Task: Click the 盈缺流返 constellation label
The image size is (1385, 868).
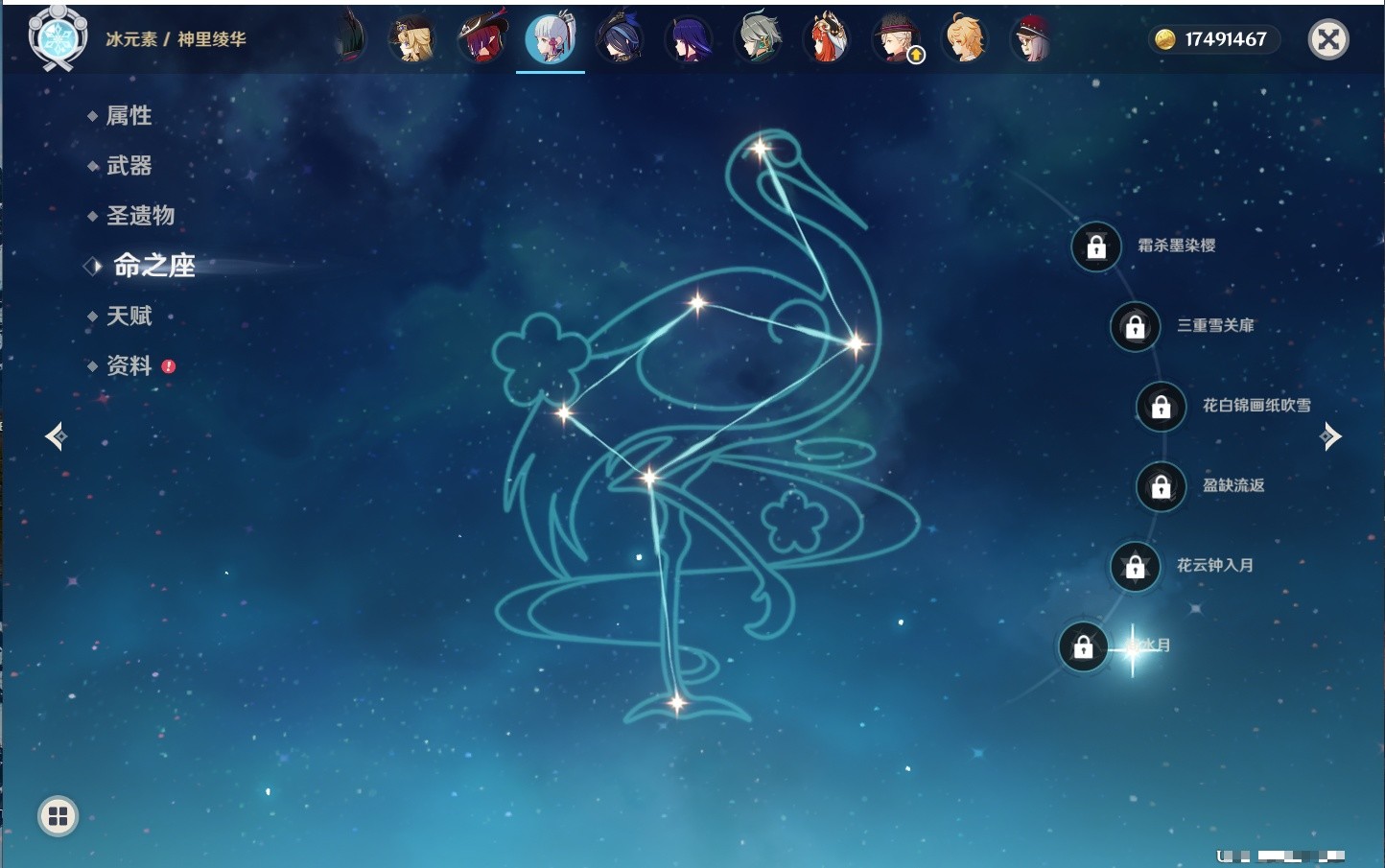Action: coord(1233,485)
